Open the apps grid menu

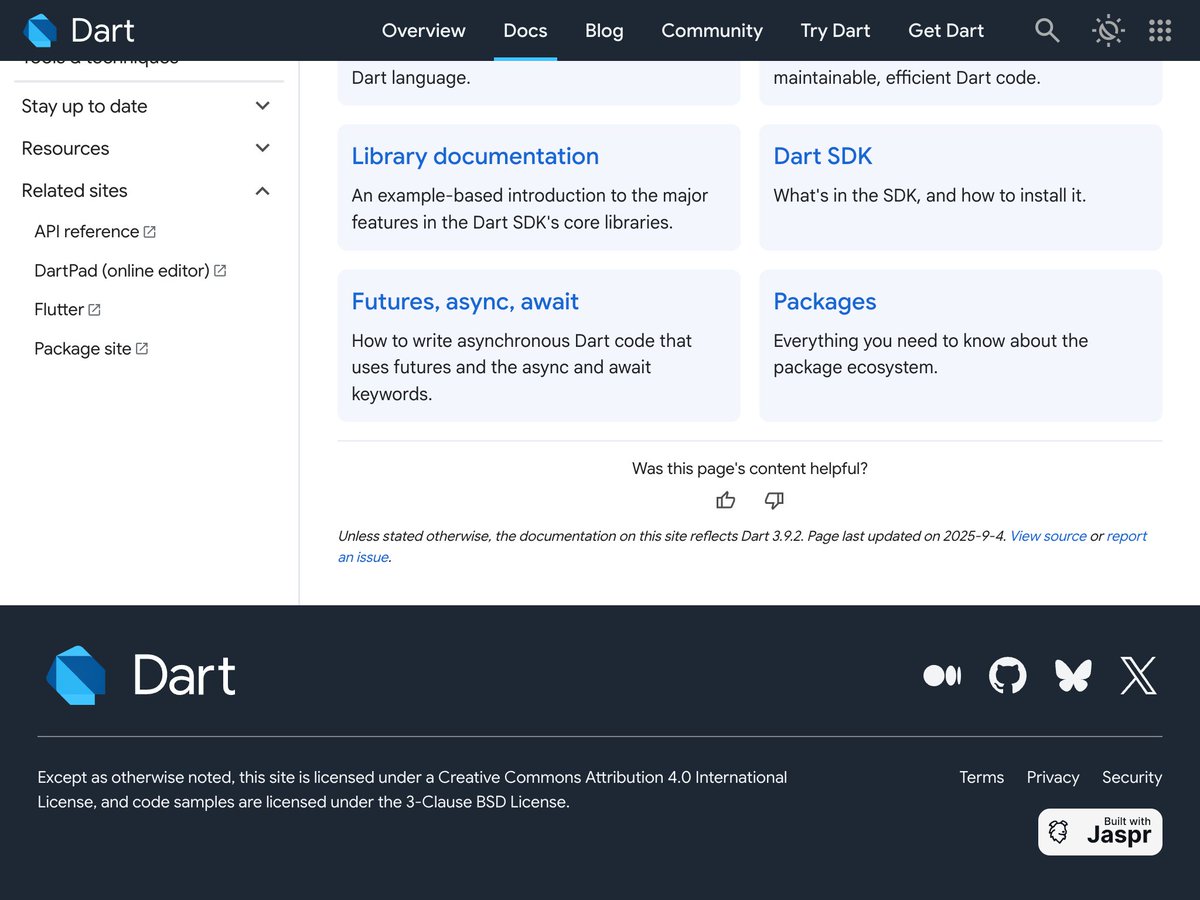(x=1160, y=31)
